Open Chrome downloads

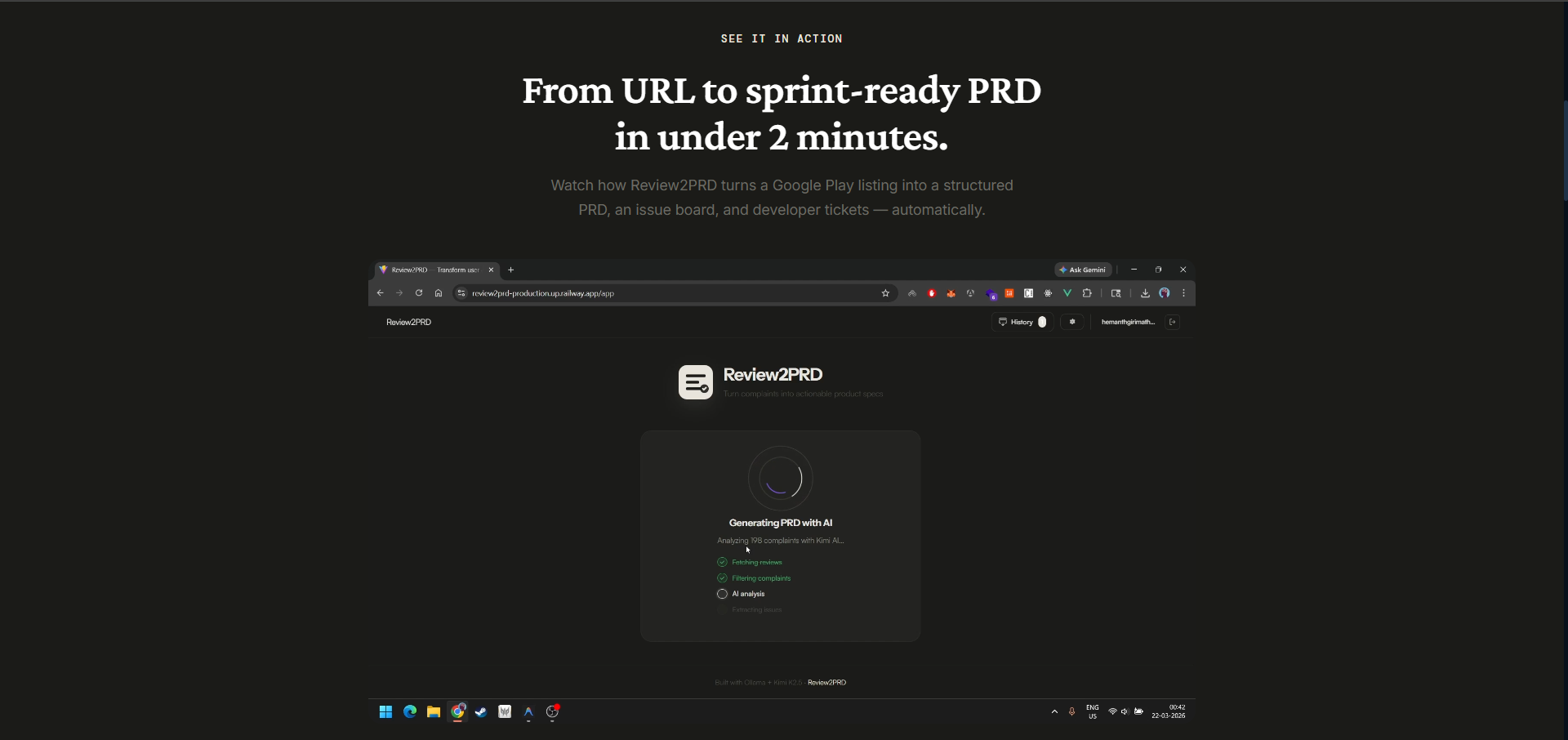1145,293
